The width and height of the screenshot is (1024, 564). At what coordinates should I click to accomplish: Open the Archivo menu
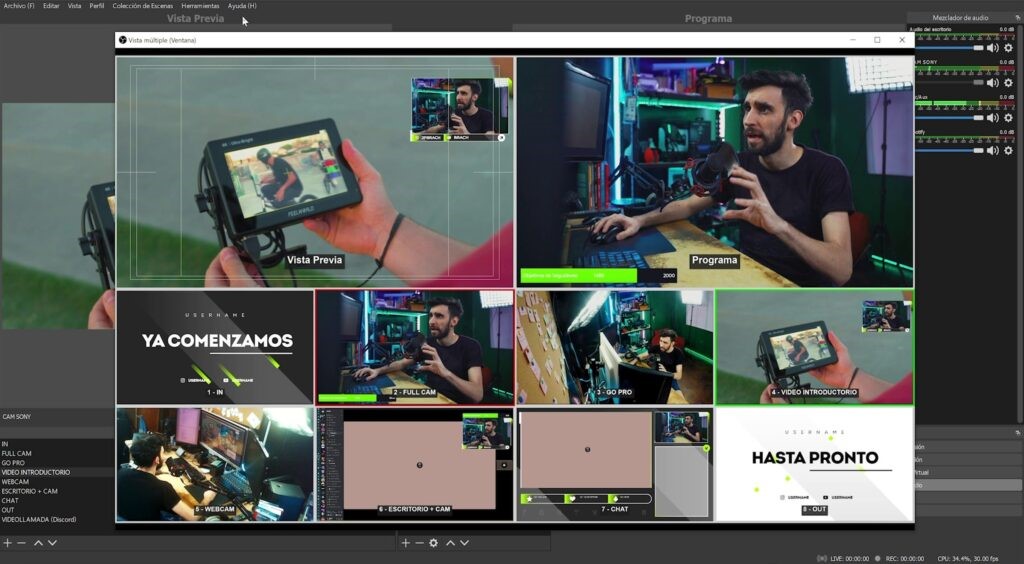[18, 6]
